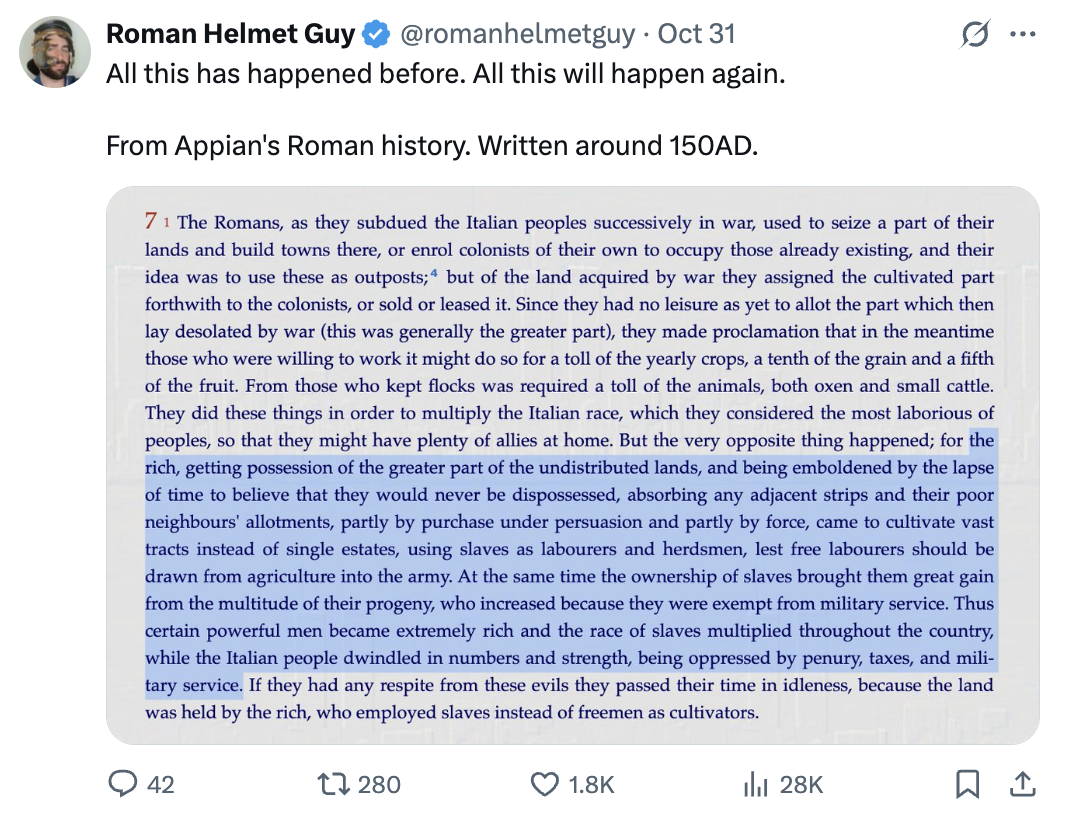Click the 1.8K likes count
This screenshot has height=822, width=1068.
pos(591,785)
